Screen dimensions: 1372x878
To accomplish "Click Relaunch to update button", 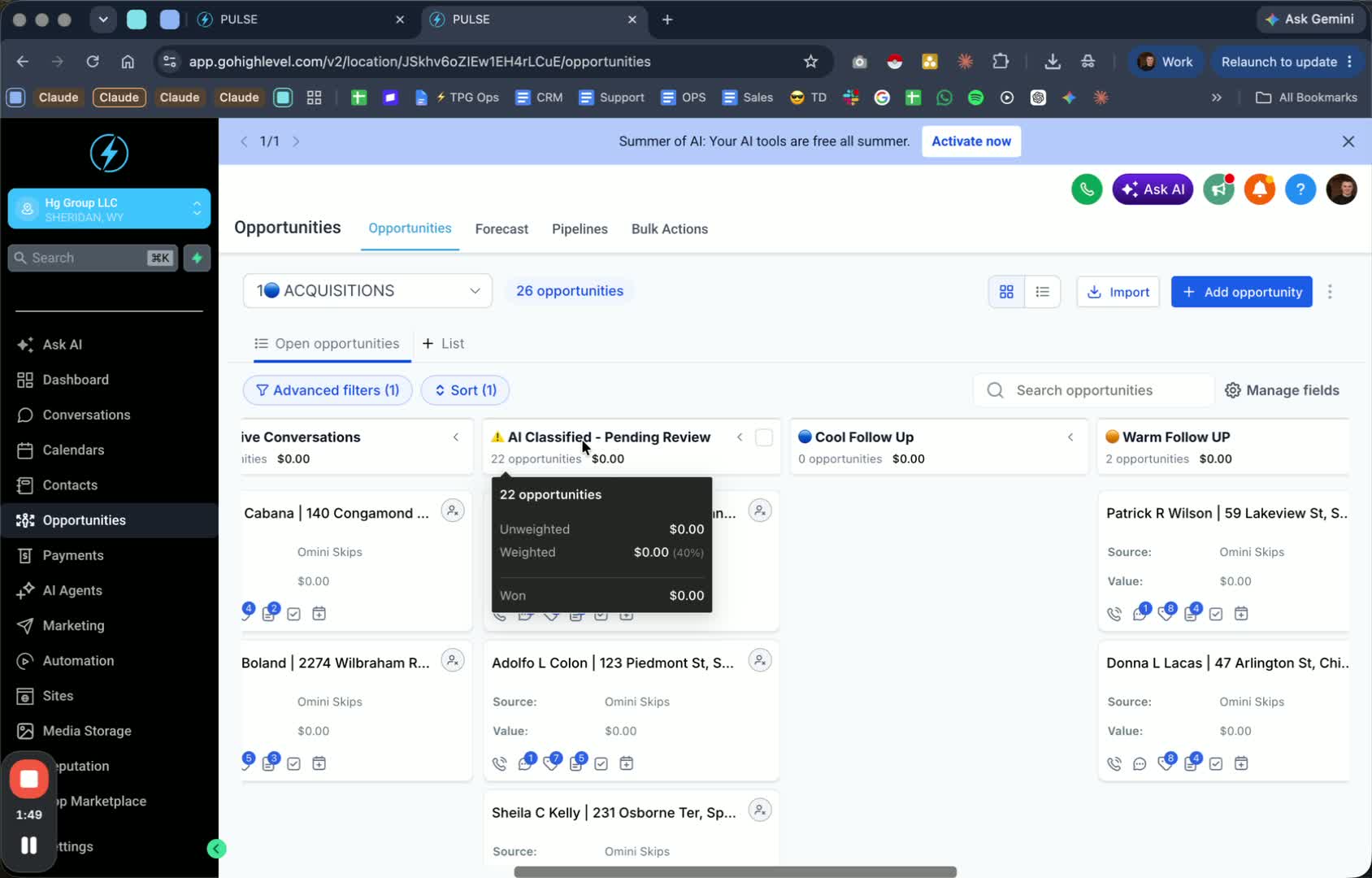I will pyautogui.click(x=1286, y=62).
